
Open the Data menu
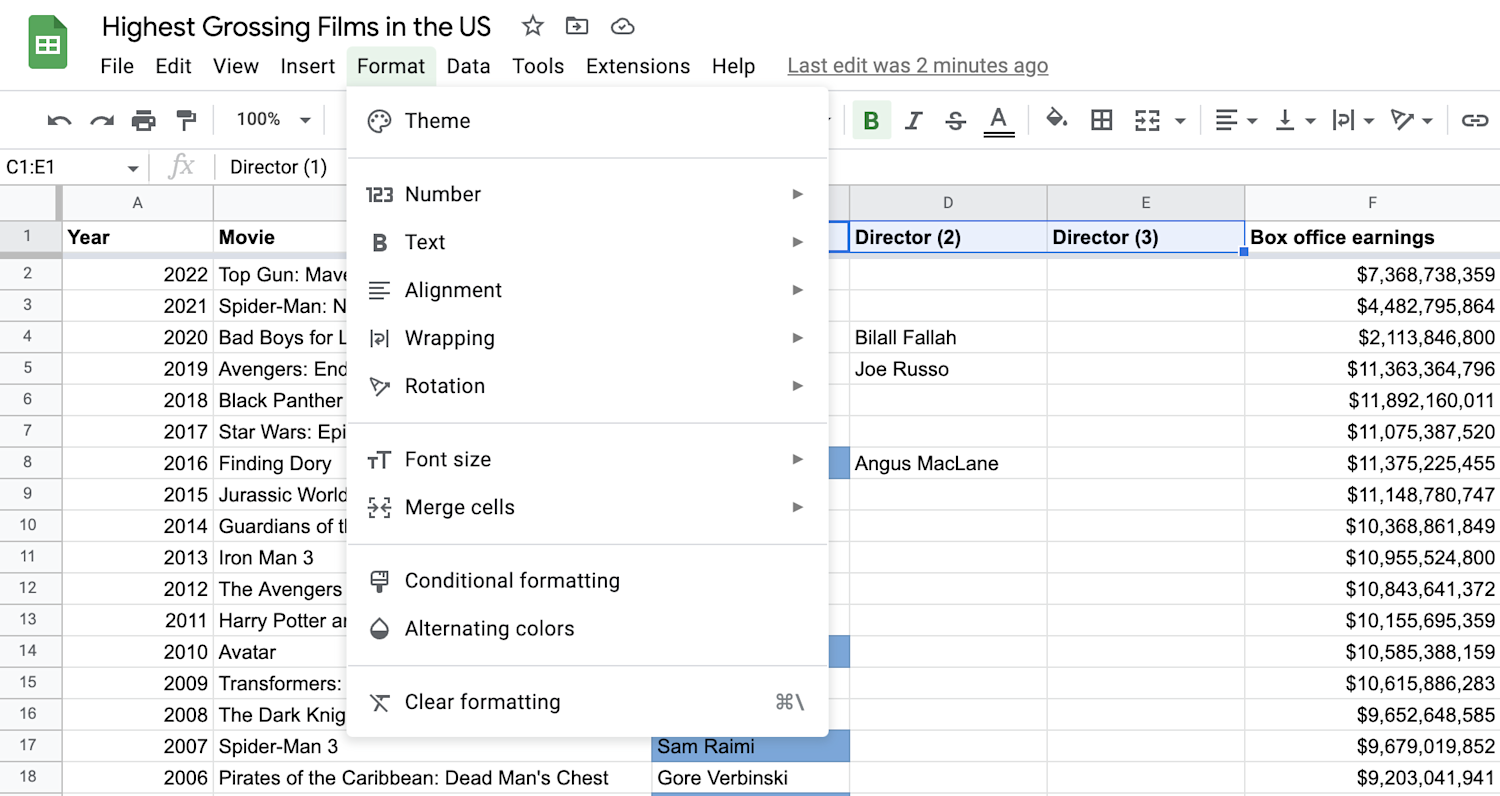(x=468, y=66)
